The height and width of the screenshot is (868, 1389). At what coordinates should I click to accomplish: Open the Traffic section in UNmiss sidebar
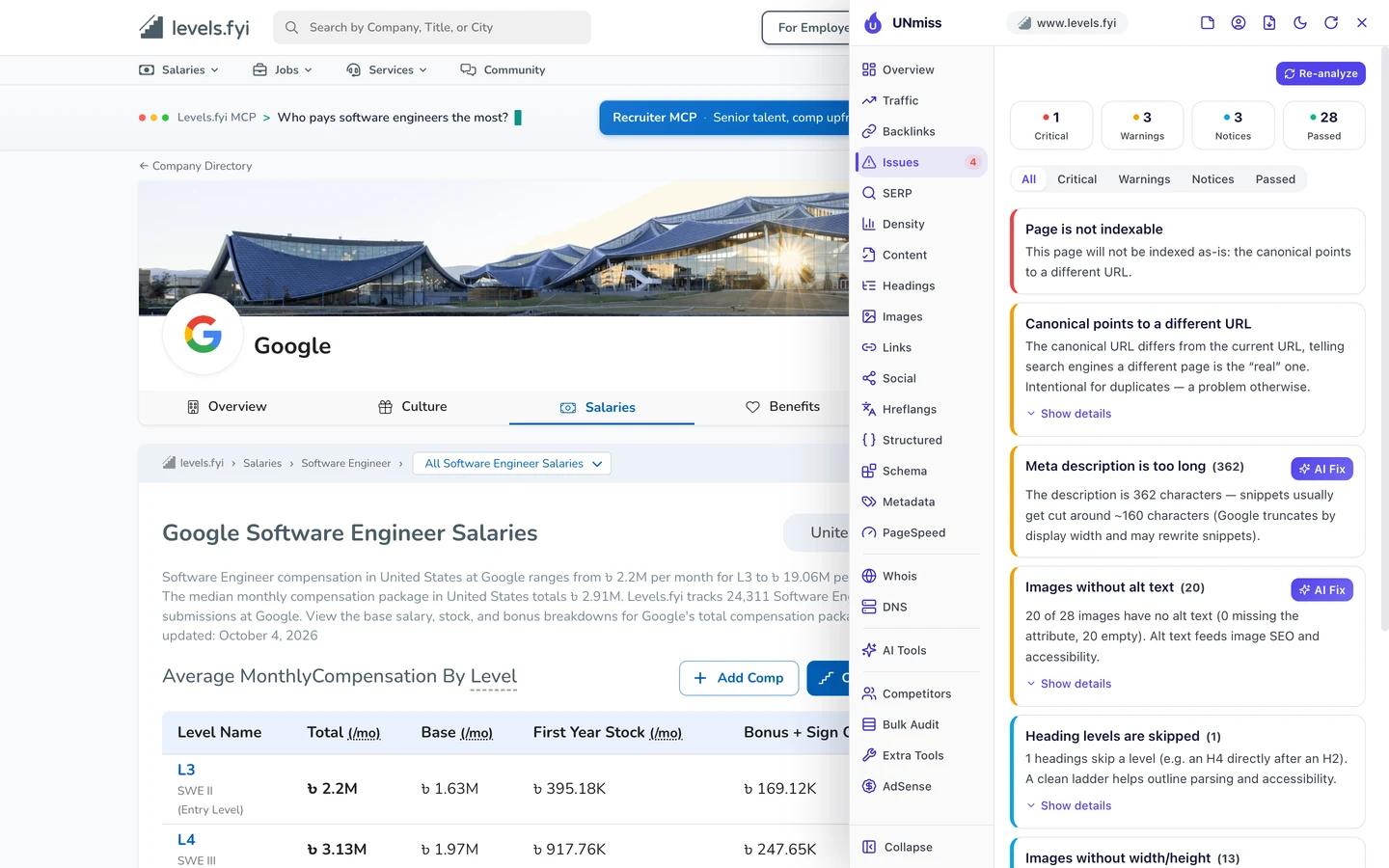click(921, 100)
